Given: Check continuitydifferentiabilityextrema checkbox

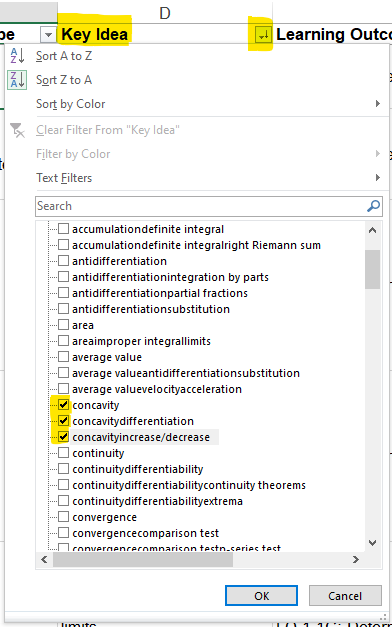Looking at the screenshot, I should (63, 501).
